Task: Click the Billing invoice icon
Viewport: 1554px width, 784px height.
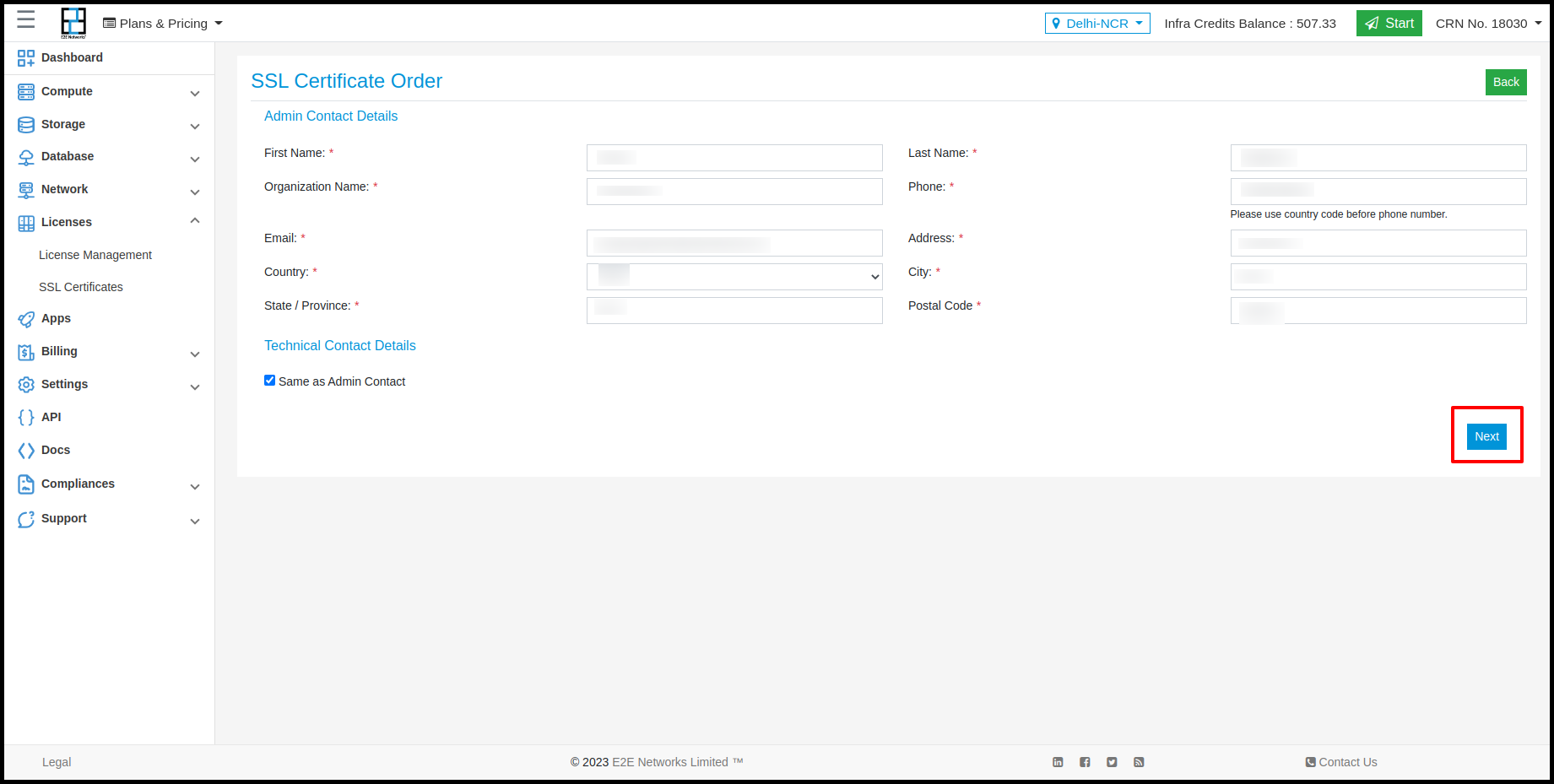Action: point(26,352)
